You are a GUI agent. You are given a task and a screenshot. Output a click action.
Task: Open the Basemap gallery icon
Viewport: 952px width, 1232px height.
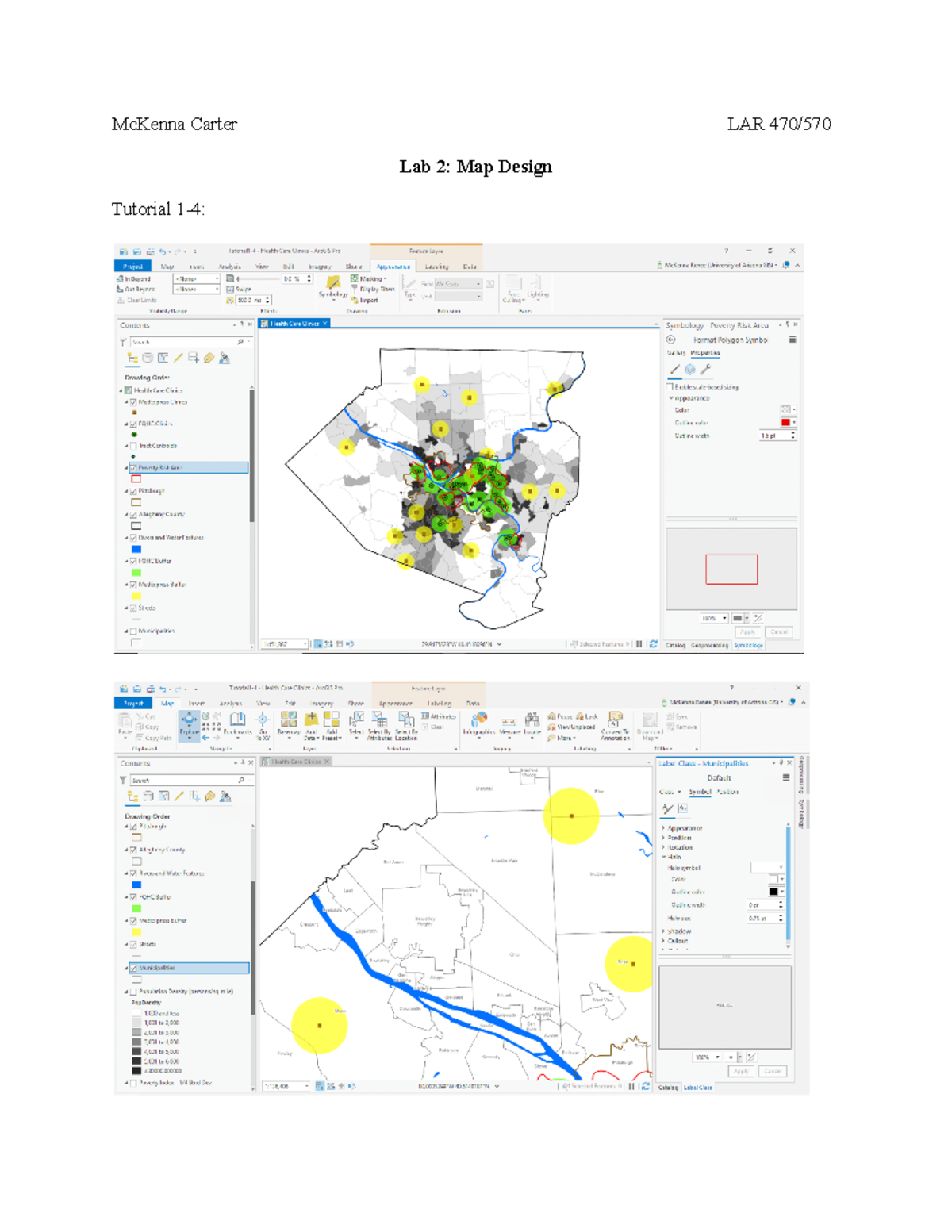click(290, 720)
